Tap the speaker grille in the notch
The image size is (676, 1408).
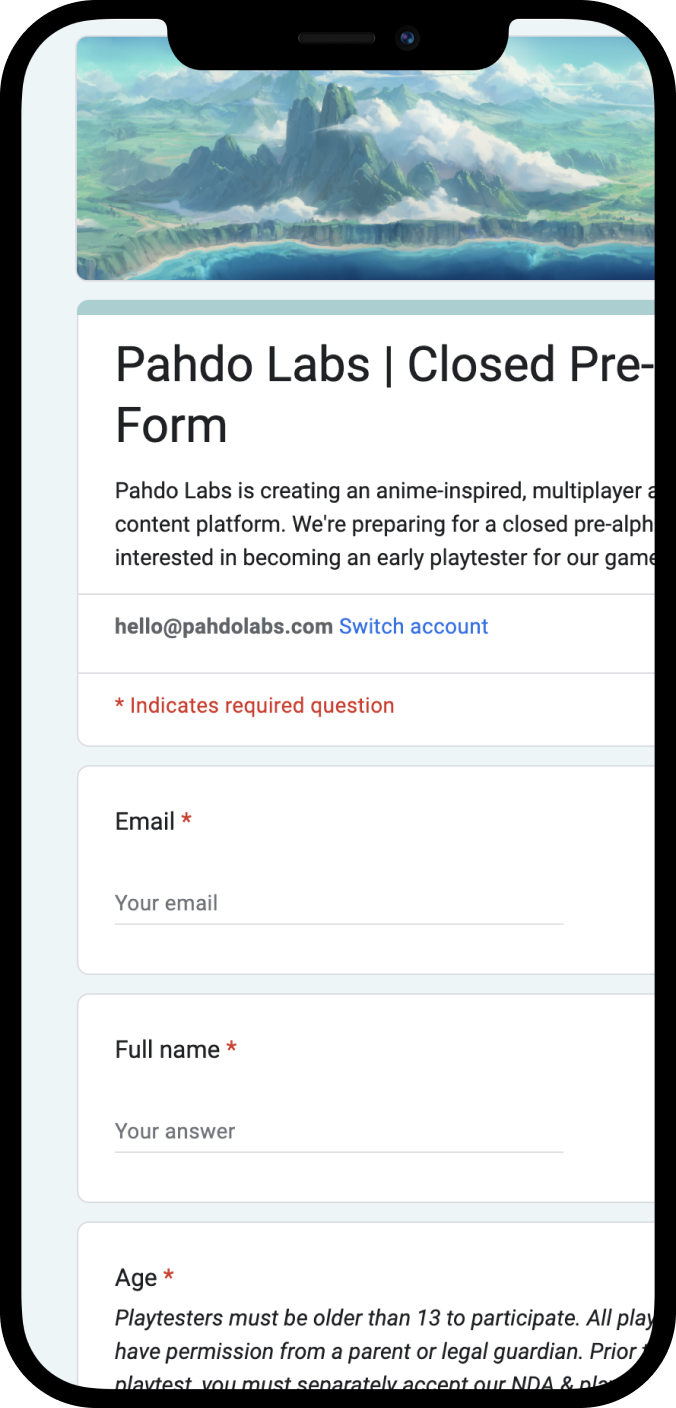336,39
